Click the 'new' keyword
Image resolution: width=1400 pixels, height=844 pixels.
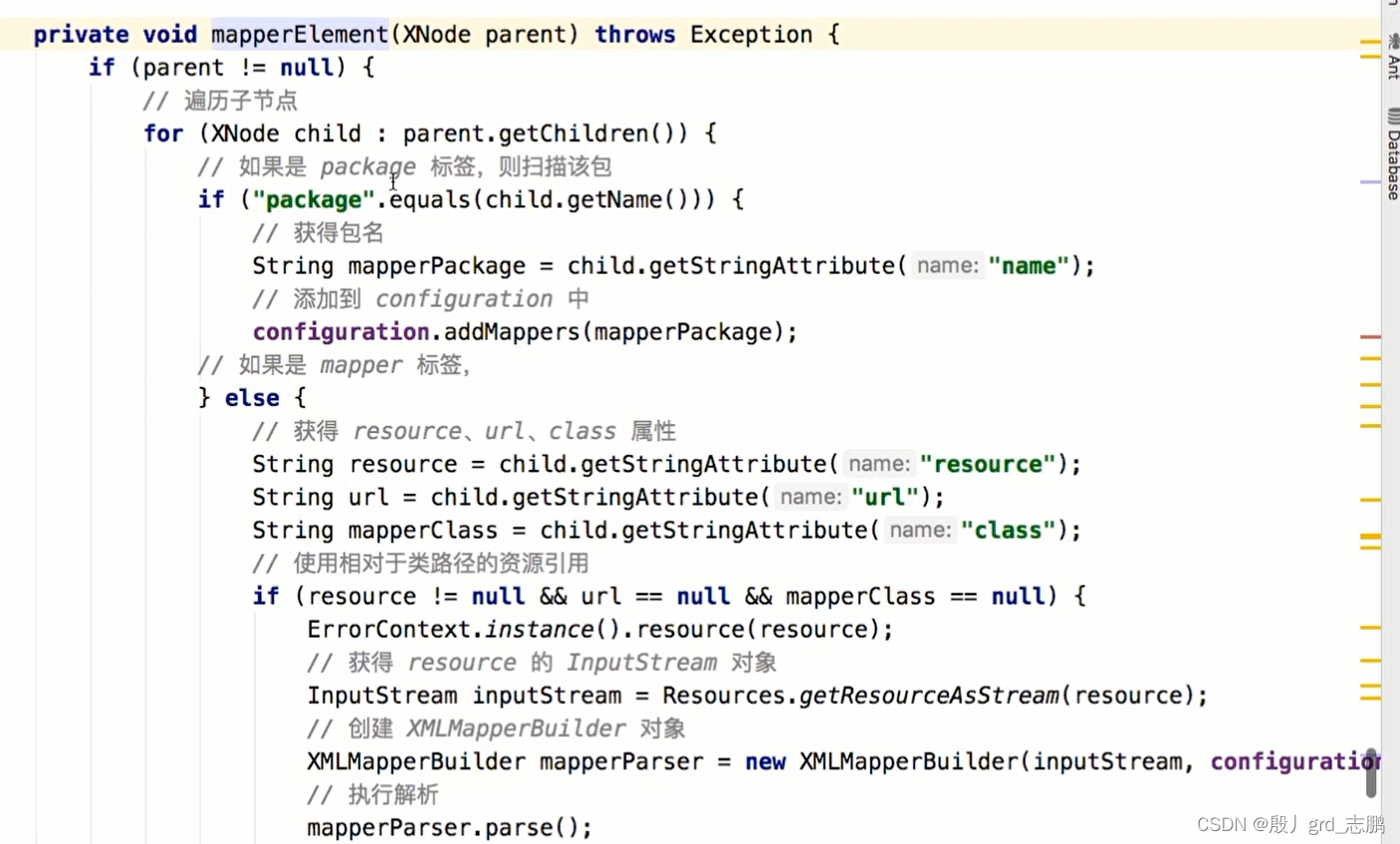click(765, 762)
